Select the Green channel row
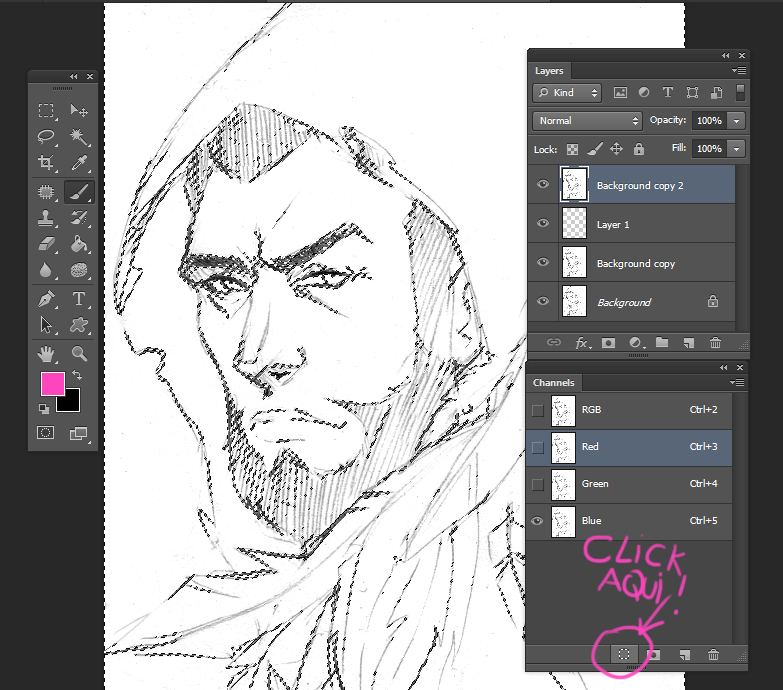 (640, 484)
